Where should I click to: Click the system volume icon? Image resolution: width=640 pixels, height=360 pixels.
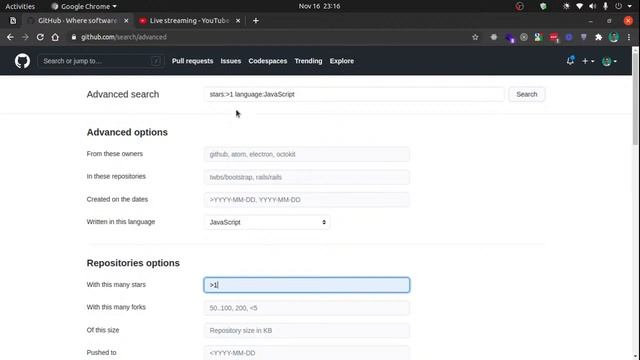tap(592, 6)
